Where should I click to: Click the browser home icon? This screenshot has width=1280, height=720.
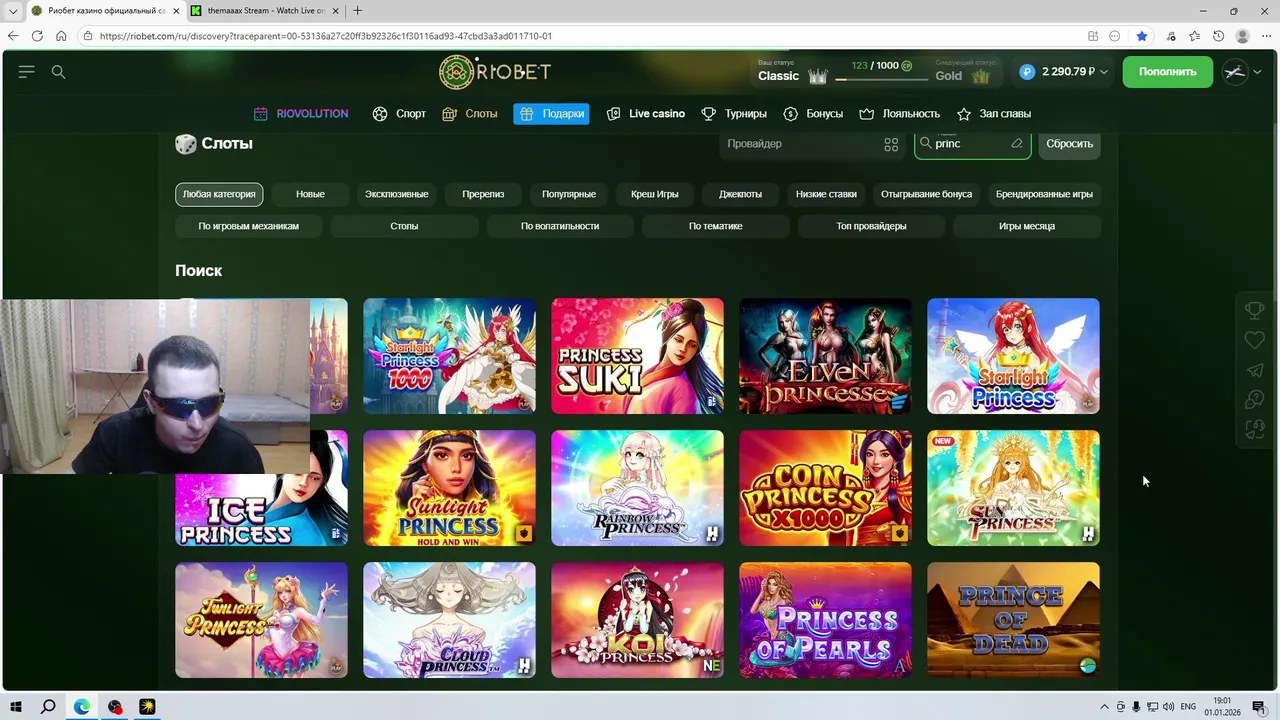61,36
